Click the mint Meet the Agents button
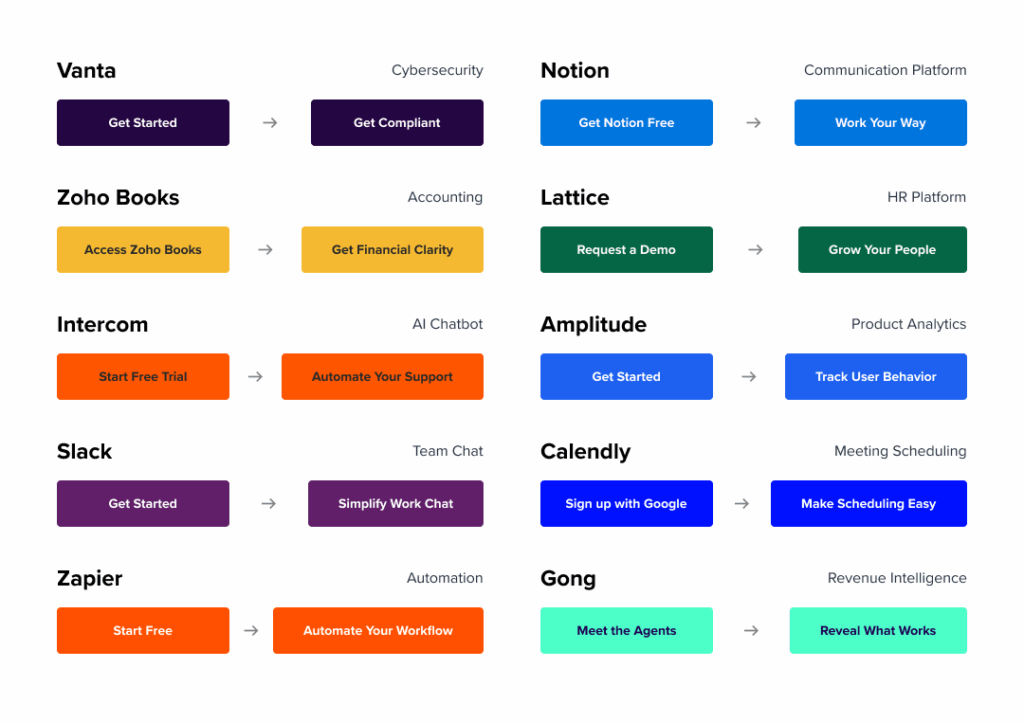1024x722 pixels. (x=626, y=631)
